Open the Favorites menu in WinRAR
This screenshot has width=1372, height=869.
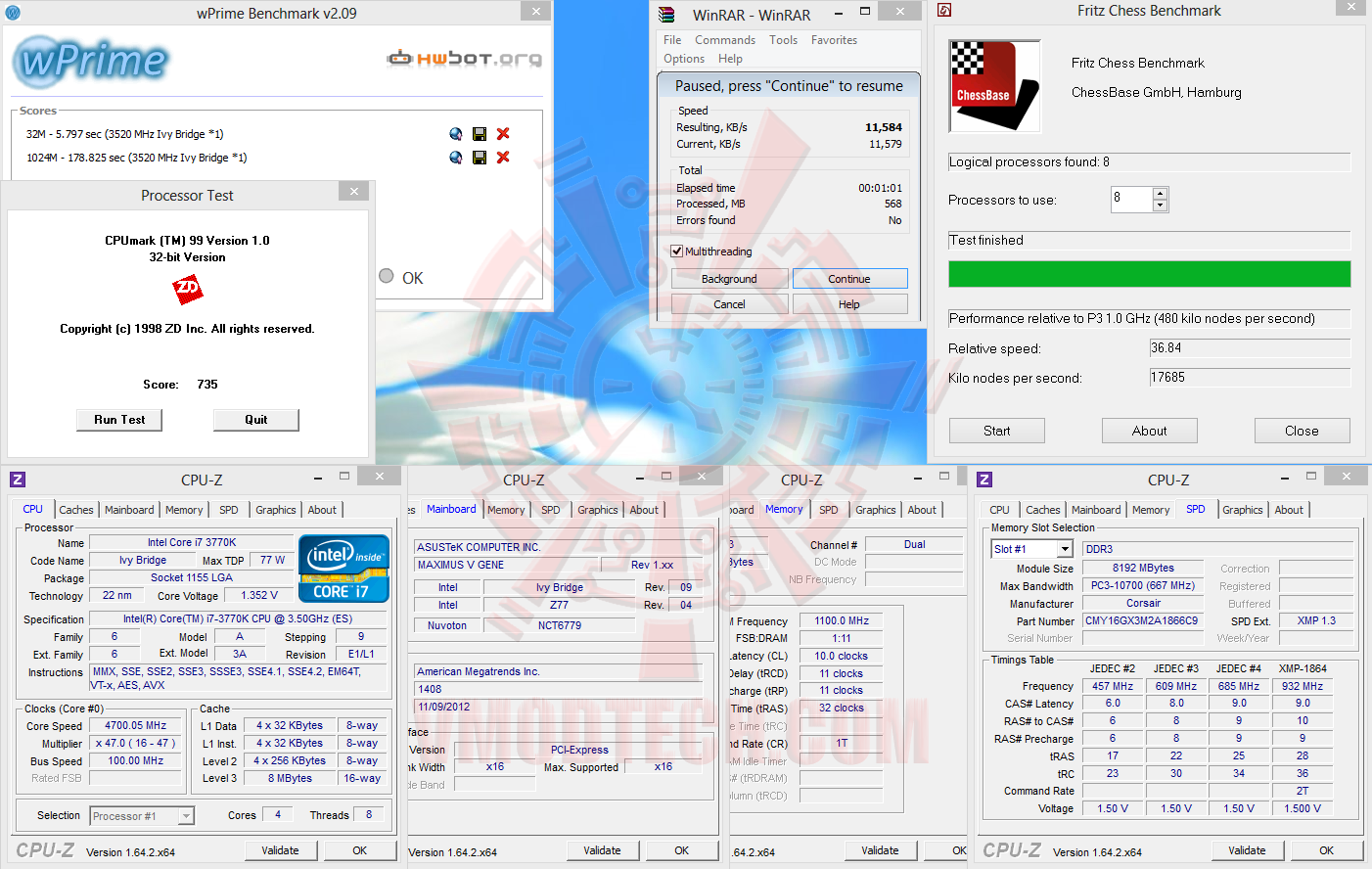(834, 40)
